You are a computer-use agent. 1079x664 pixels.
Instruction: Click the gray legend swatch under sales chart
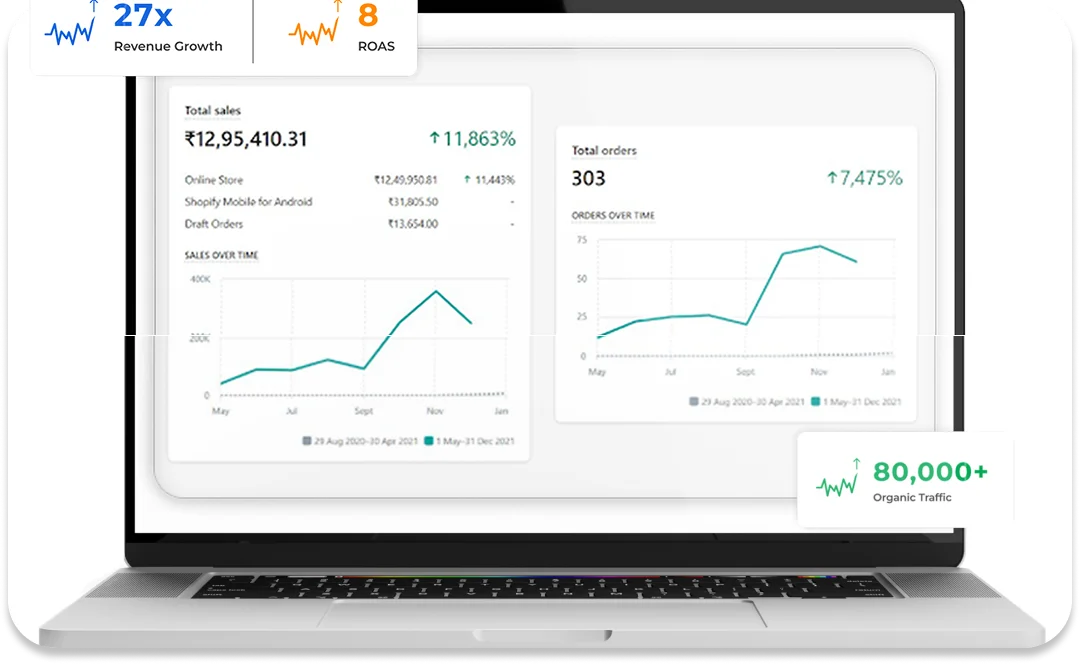(307, 440)
